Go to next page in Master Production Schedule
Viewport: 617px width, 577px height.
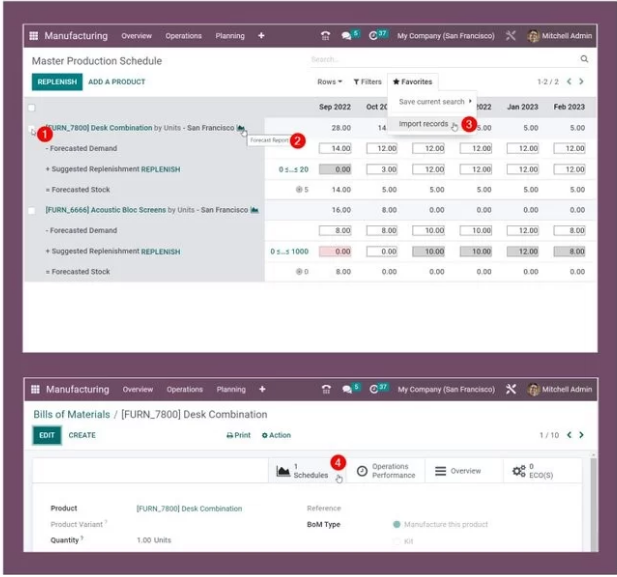[x=581, y=81]
